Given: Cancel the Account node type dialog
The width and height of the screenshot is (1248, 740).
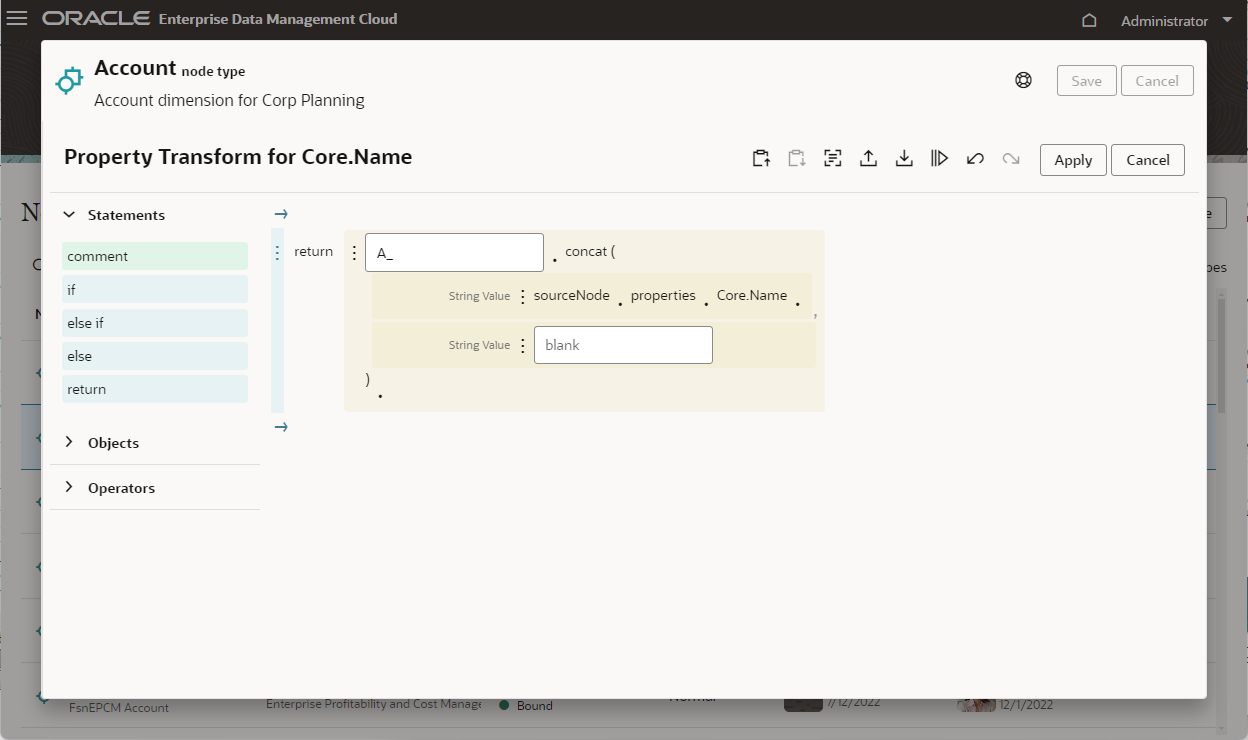Looking at the screenshot, I should (1157, 81).
